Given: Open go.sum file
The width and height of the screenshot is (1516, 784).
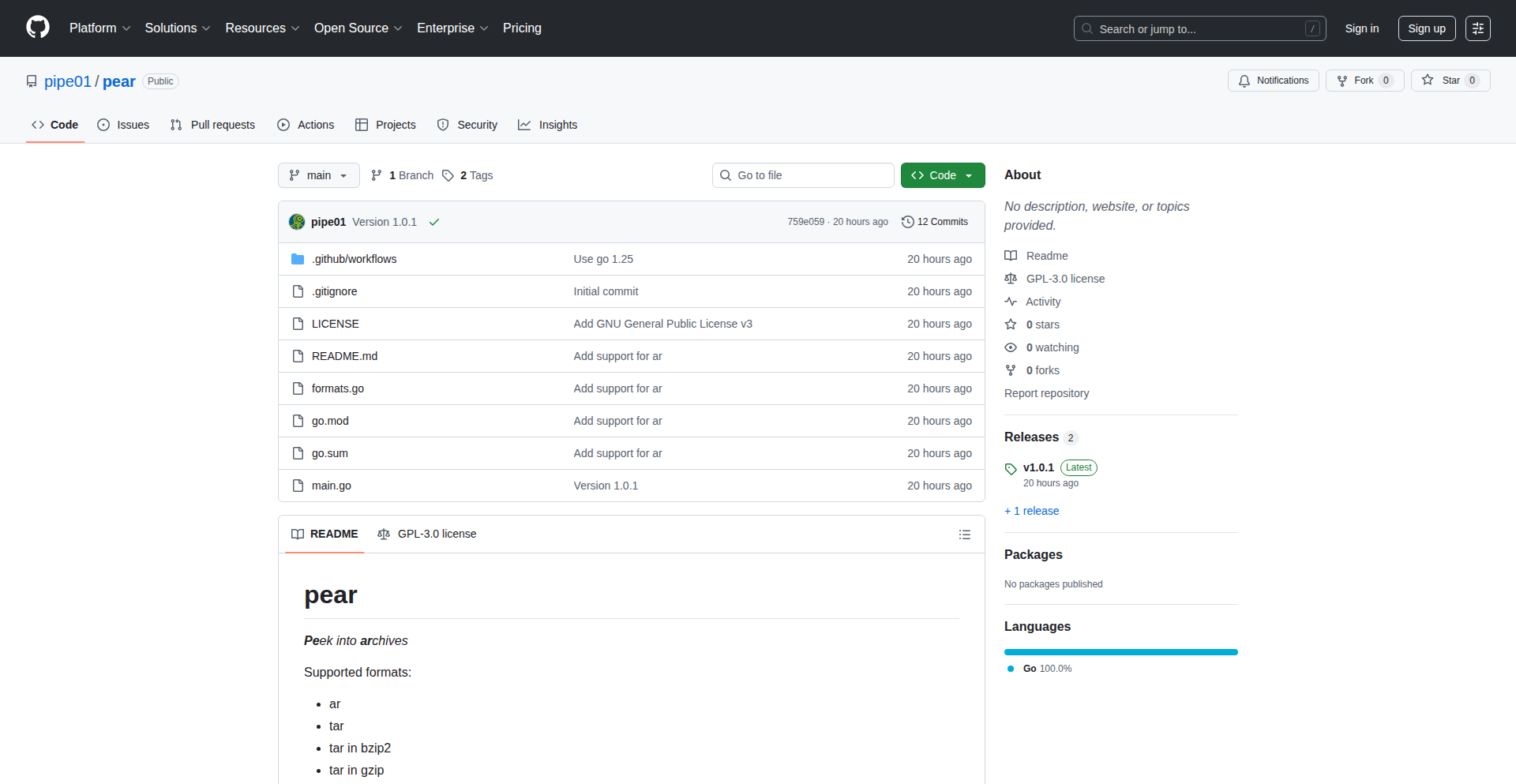Looking at the screenshot, I should 329,453.
